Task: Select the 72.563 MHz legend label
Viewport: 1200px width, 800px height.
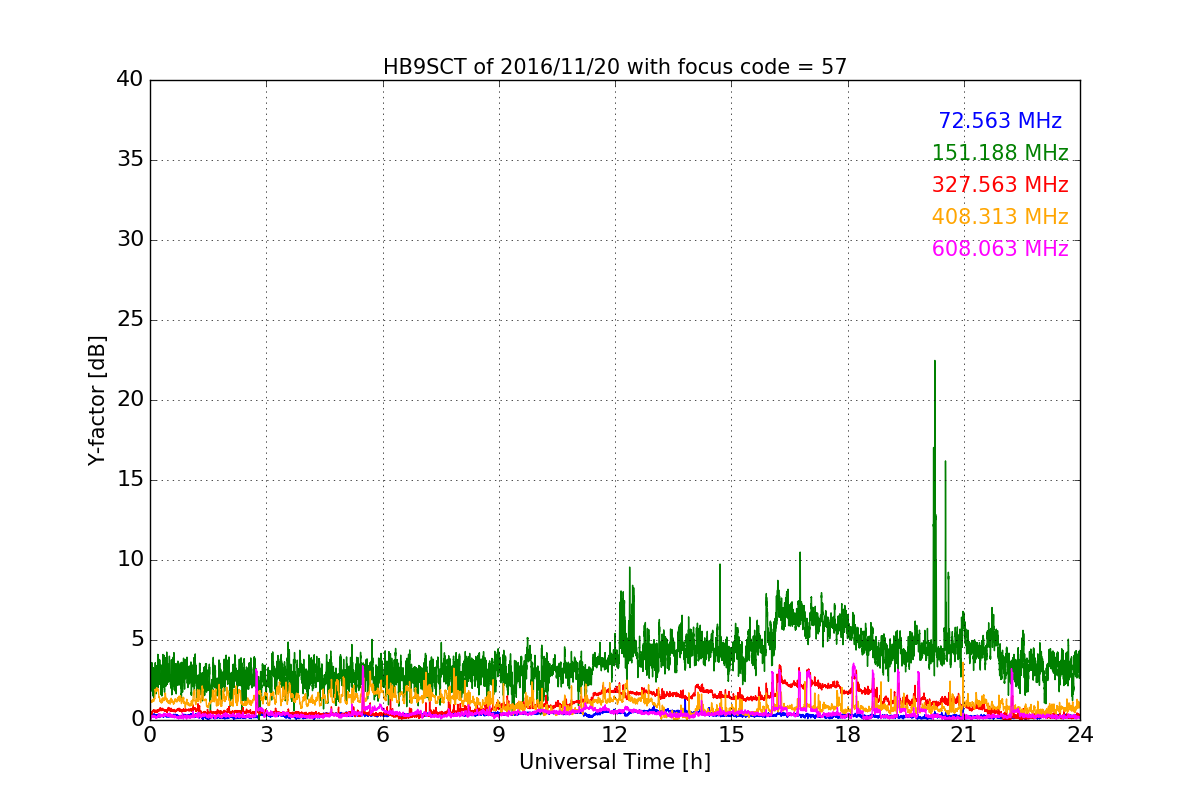Action: pos(1000,121)
